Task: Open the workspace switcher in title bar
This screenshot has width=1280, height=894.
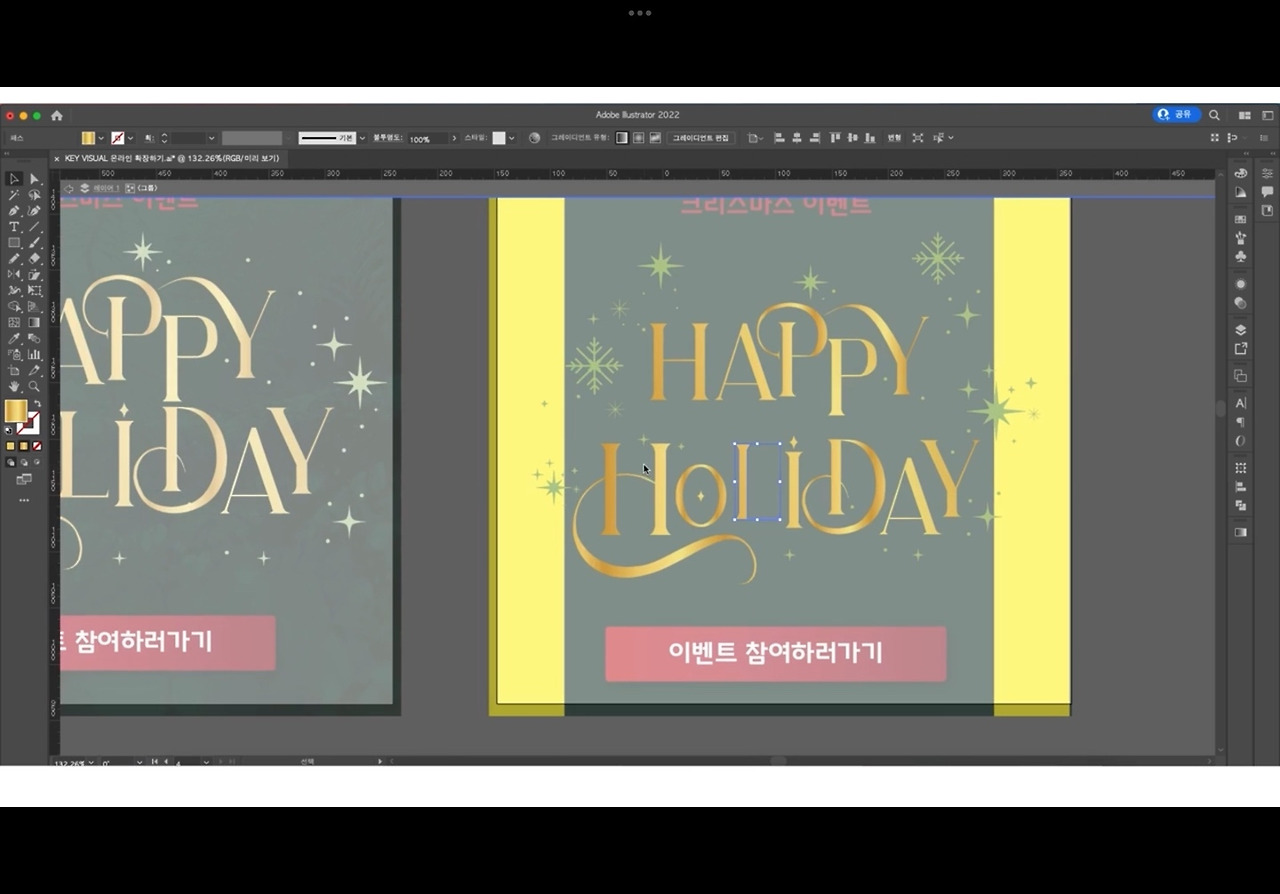Action: tap(1245, 116)
